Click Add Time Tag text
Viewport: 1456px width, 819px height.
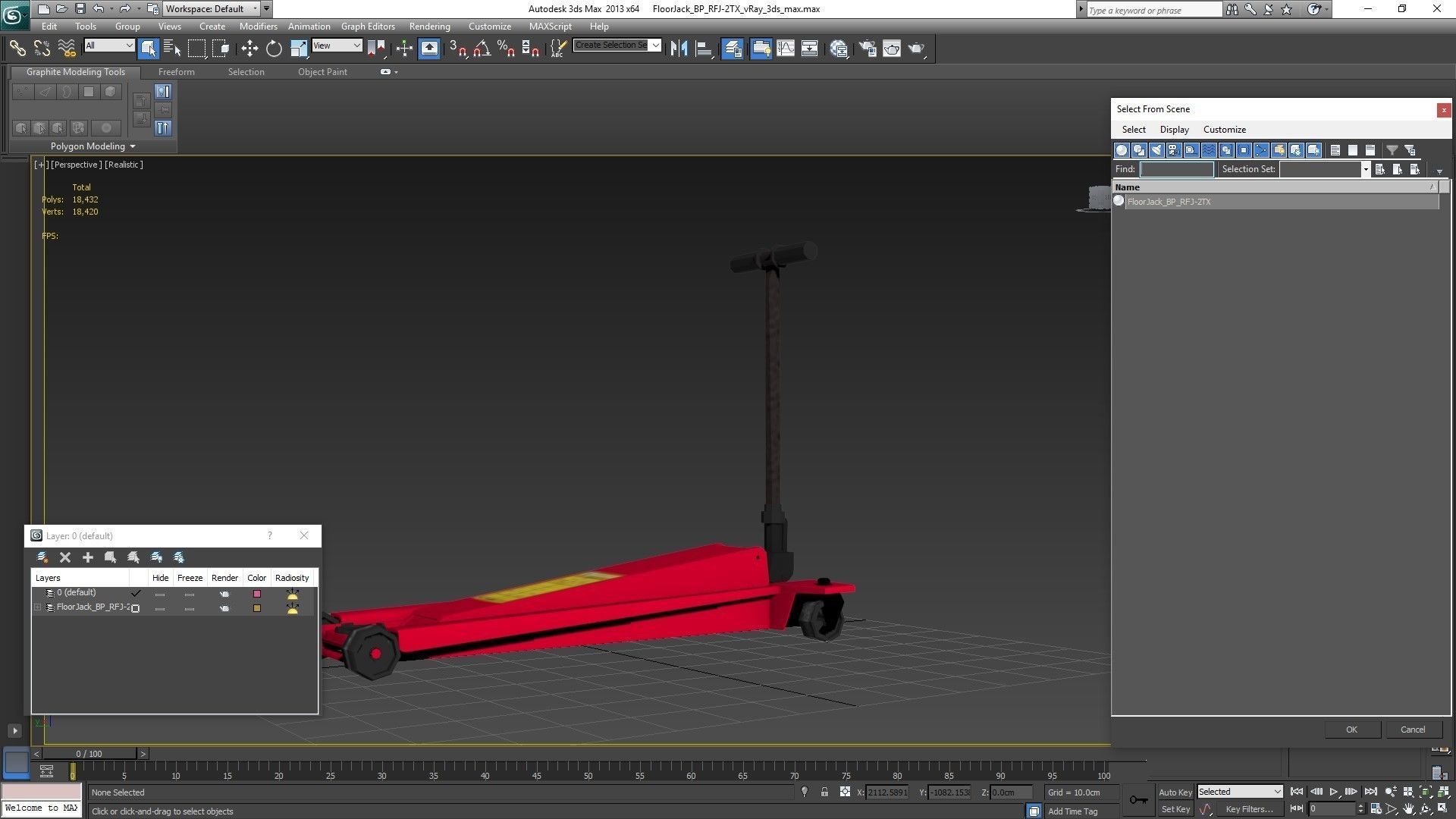1072,811
